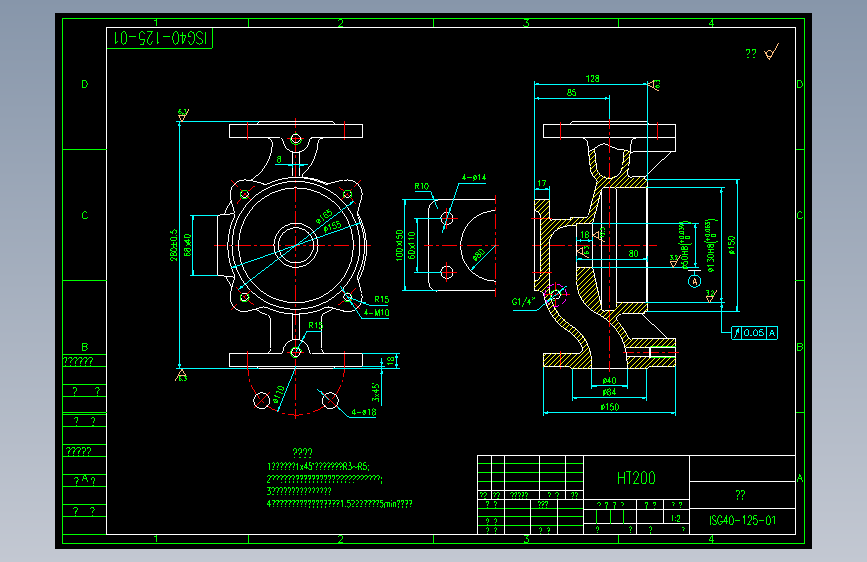This screenshot has width=867, height=562.
Task: Select zone letter D on left border
Action: click(x=85, y=84)
